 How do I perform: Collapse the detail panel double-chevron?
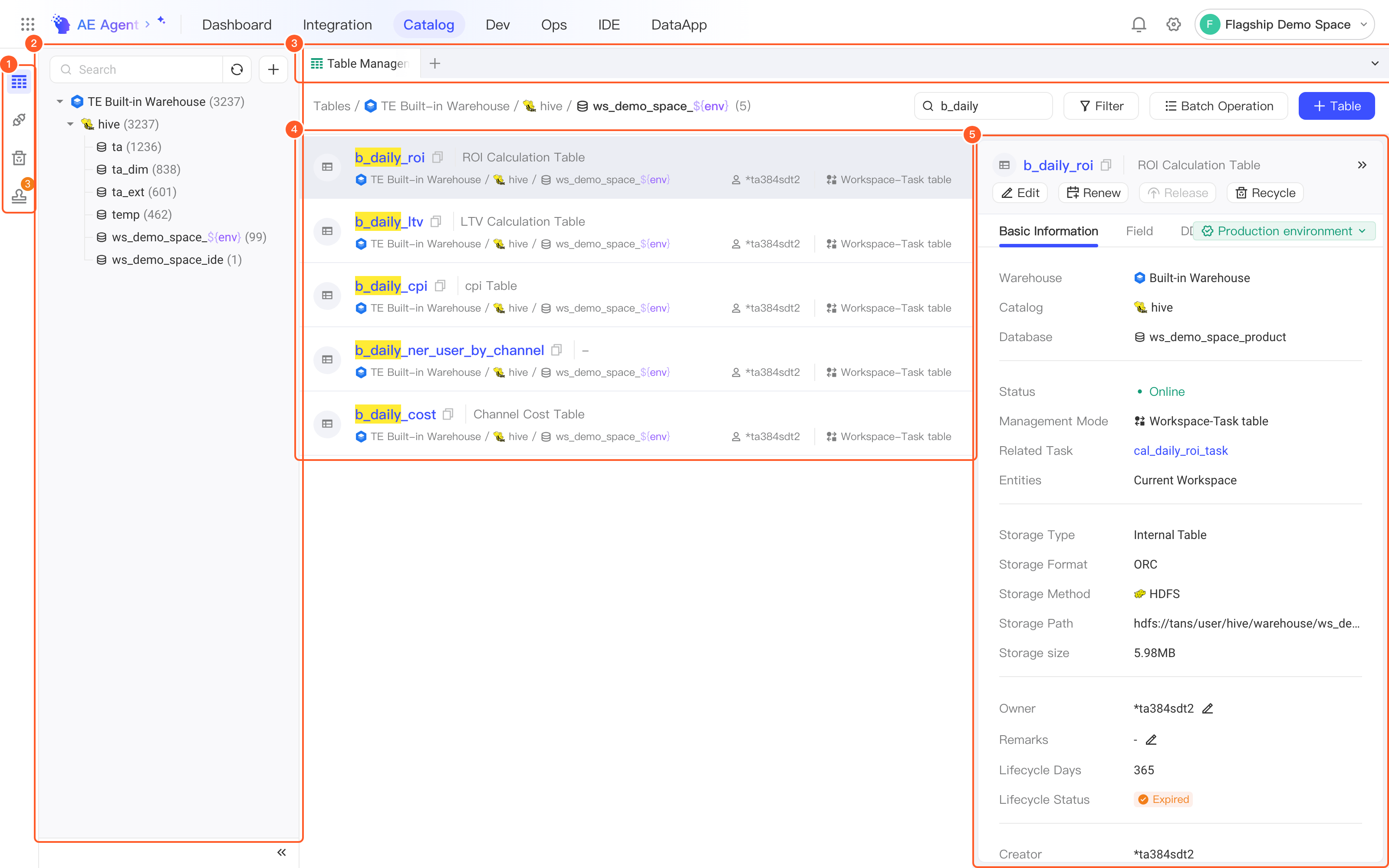pos(1362,165)
